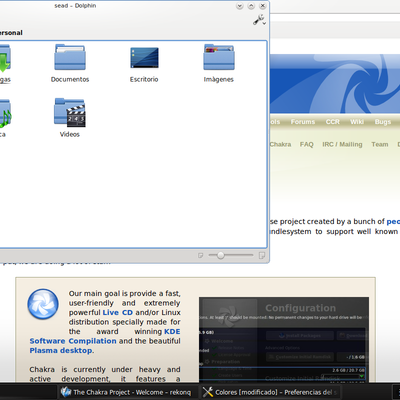Maximize the Dolphin window
Viewport: 400px width, 400px height.
pyautogui.click(x=251, y=6)
